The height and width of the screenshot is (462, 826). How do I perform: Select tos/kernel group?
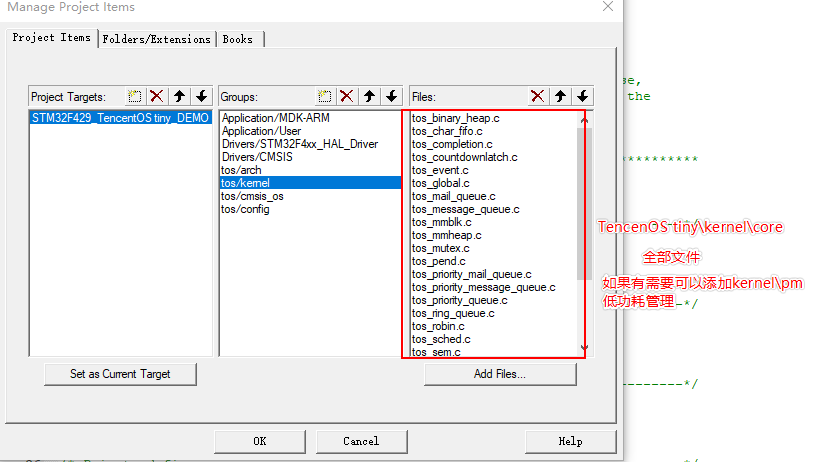[310, 183]
